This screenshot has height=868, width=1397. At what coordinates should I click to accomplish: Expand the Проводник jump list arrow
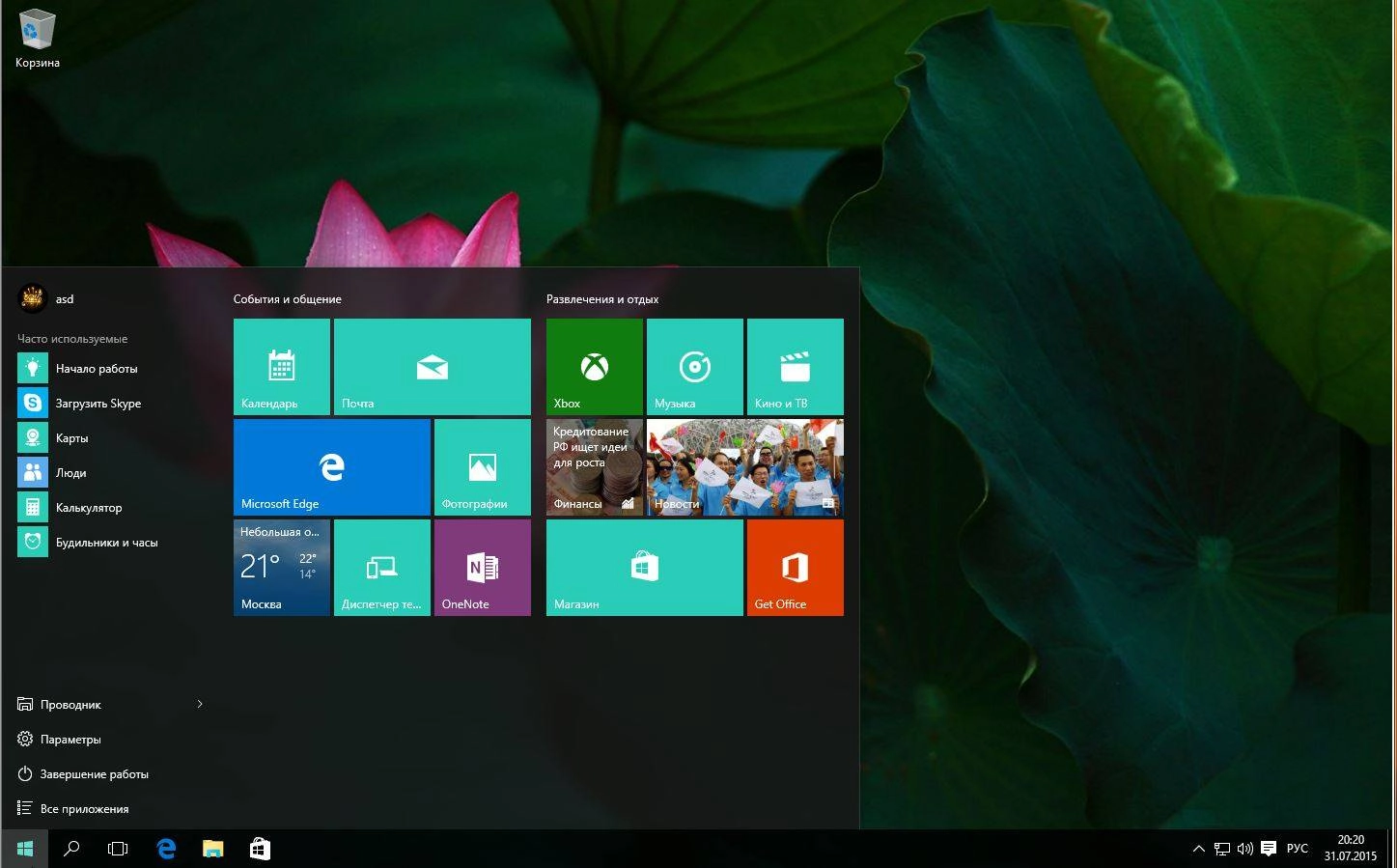(200, 704)
